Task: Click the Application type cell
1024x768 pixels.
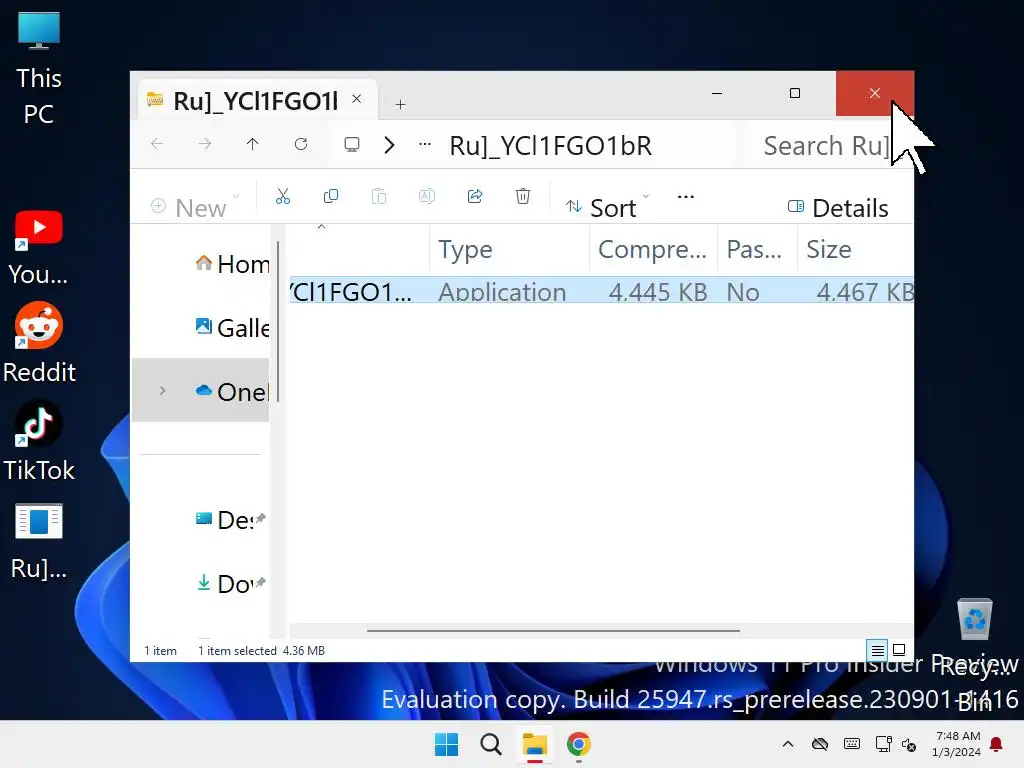Action: click(x=502, y=291)
